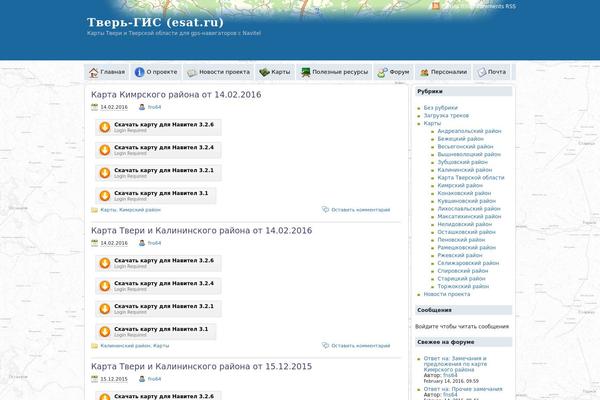Download Навител 3.2.6 map in Кимрский post
This screenshot has height=400, width=600.
coord(158,127)
